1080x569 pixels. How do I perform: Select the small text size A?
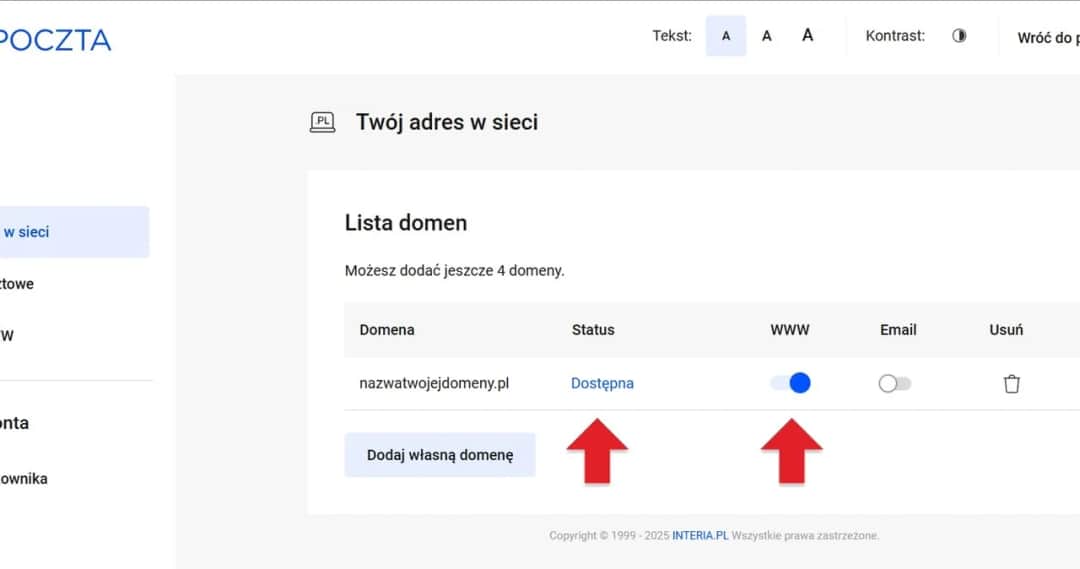click(726, 36)
